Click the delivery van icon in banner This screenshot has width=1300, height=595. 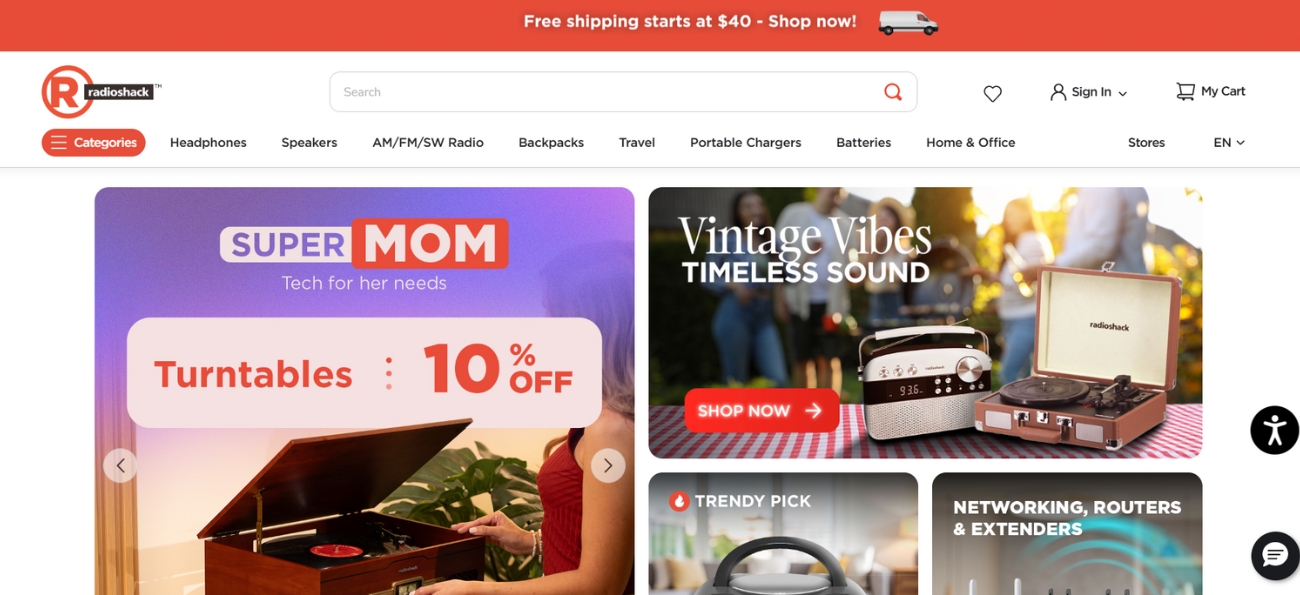point(908,22)
